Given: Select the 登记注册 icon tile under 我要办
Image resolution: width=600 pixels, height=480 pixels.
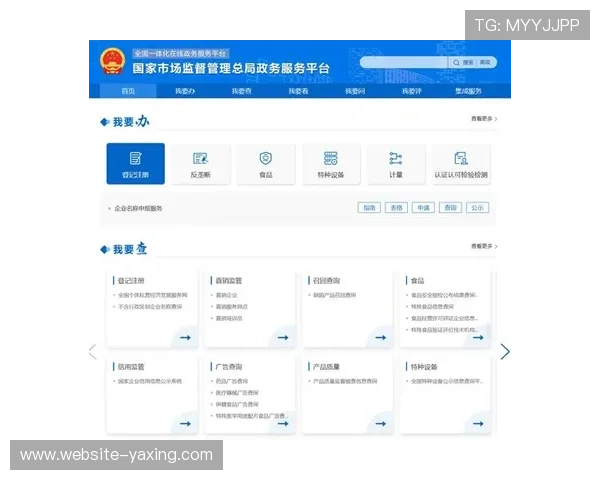Looking at the screenshot, I should coord(135,164).
